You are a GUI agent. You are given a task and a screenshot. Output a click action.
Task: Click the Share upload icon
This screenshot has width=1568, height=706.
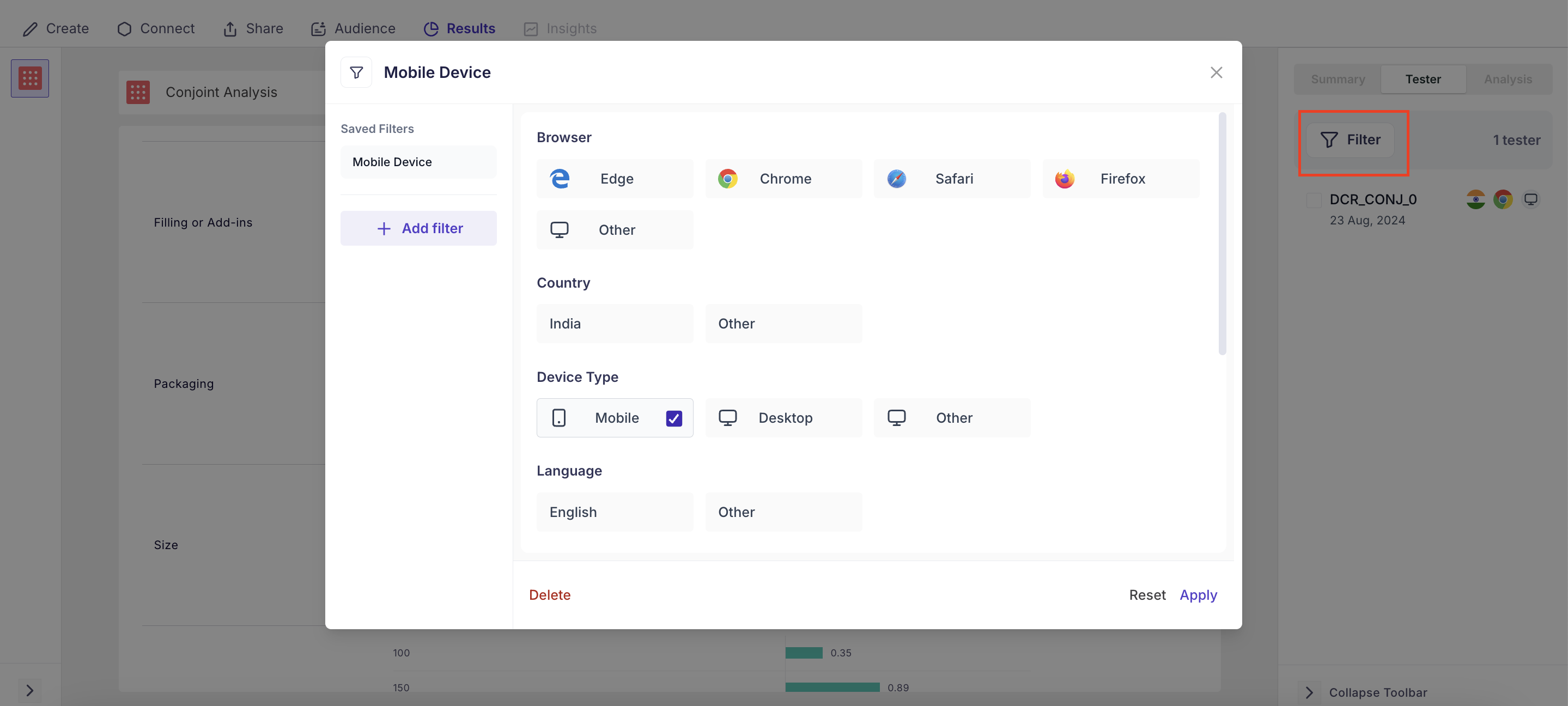(x=229, y=29)
